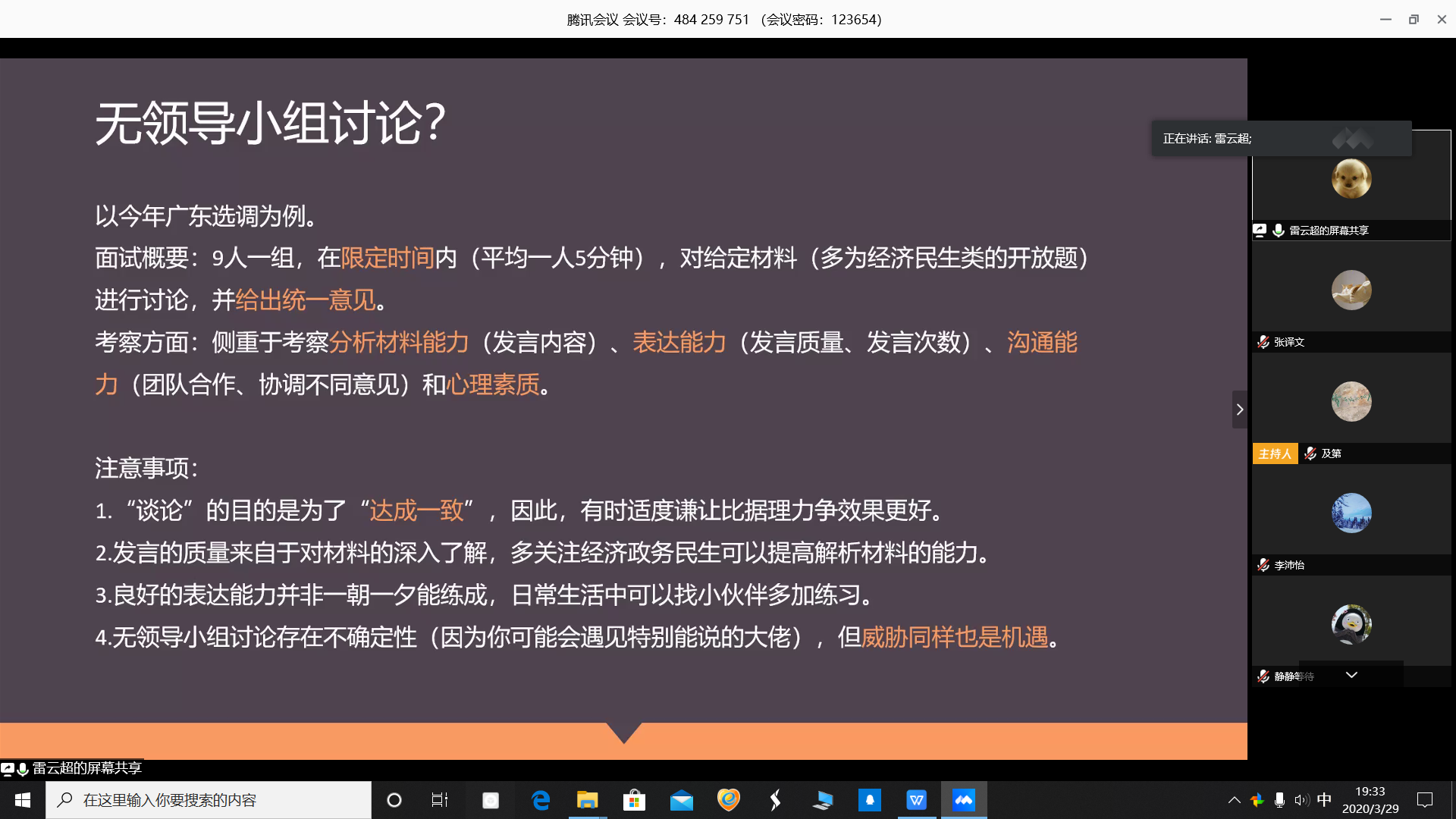
Task: Select 雷云超's puppy avatar thumbnail
Action: [1351, 179]
